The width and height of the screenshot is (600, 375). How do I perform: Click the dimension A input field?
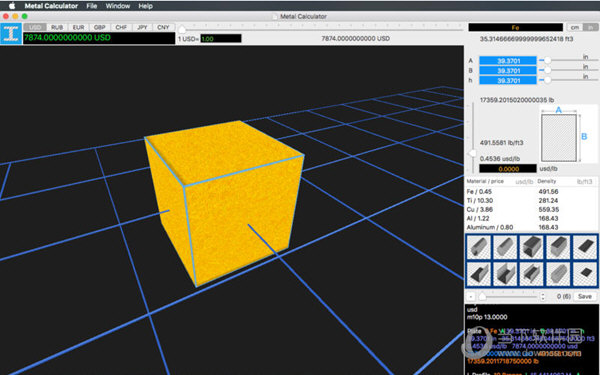(508, 60)
